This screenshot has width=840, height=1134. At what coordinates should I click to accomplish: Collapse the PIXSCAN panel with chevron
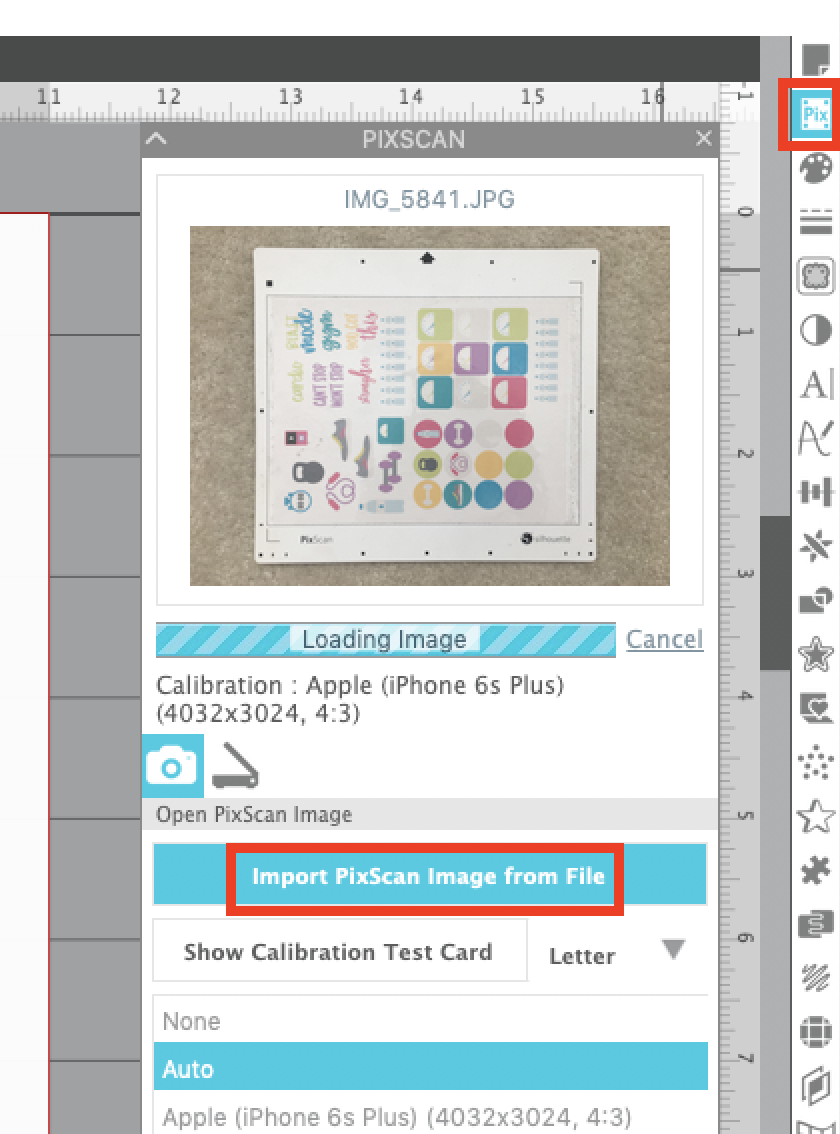(x=156, y=139)
